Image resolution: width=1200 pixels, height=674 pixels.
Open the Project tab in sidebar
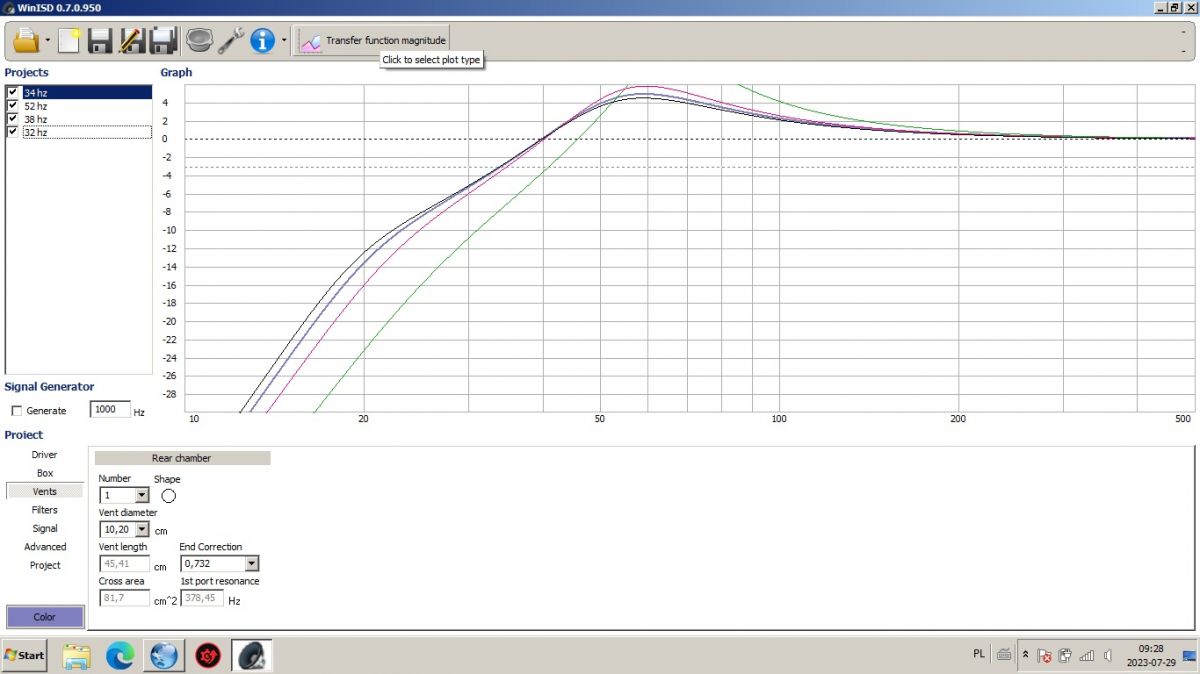click(45, 565)
